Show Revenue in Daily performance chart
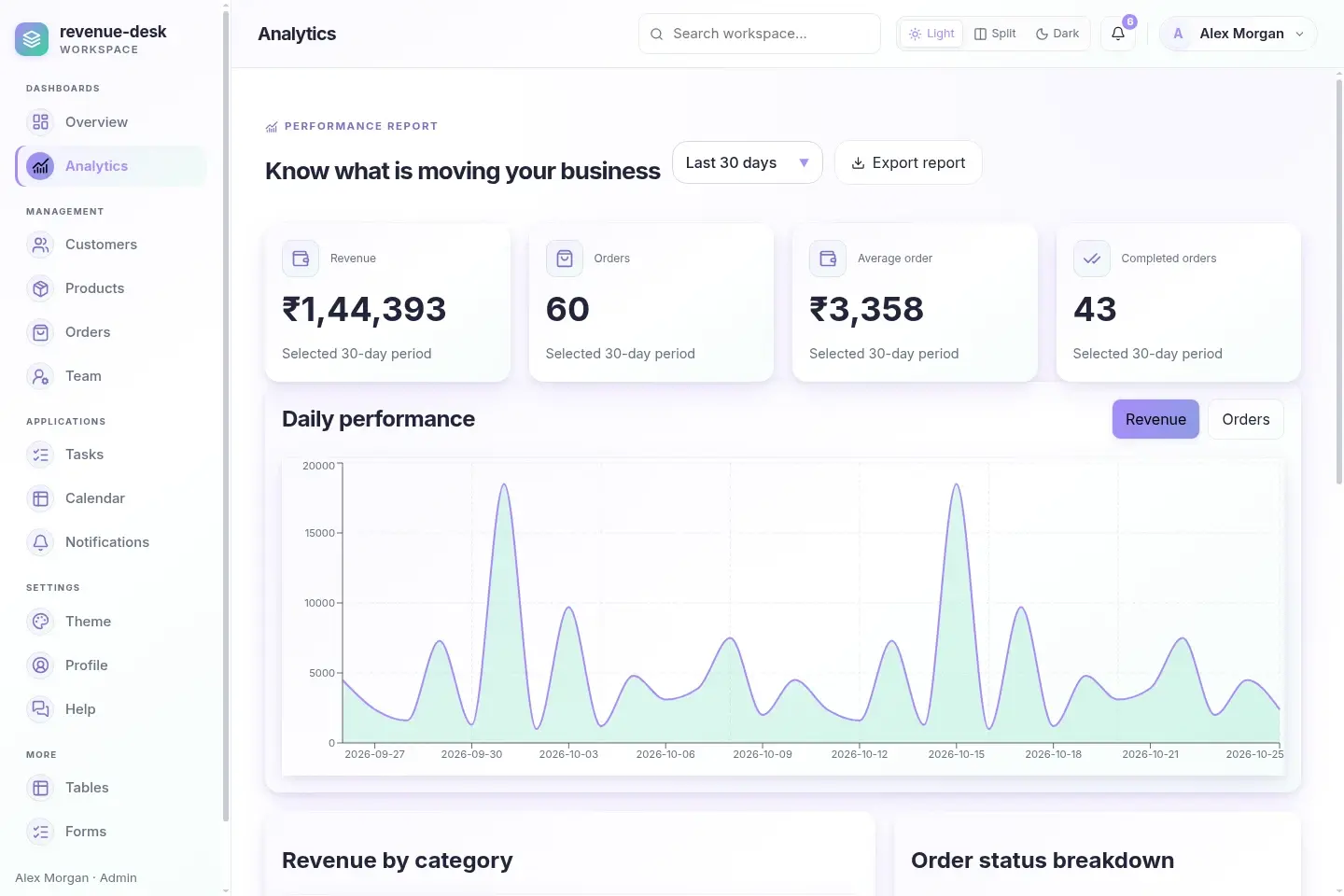This screenshot has height=896, width=1344. click(1155, 419)
